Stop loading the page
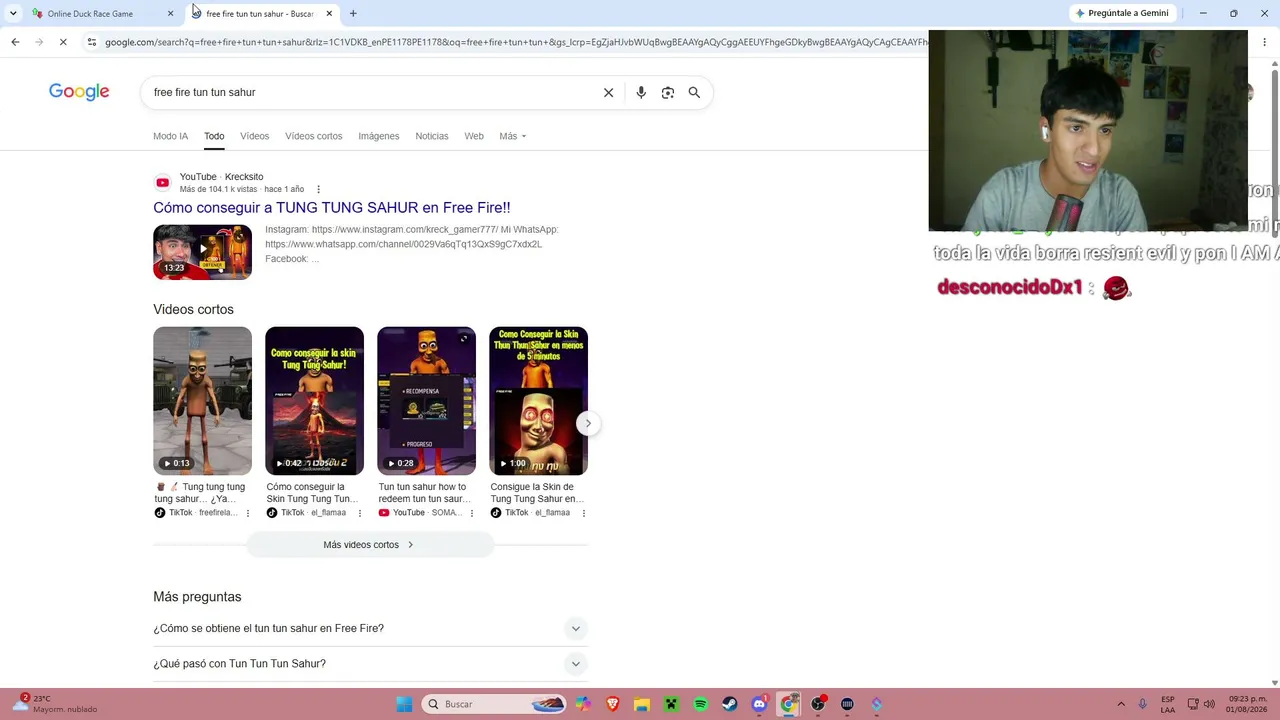Viewport: 1280px width, 720px height. (62, 42)
